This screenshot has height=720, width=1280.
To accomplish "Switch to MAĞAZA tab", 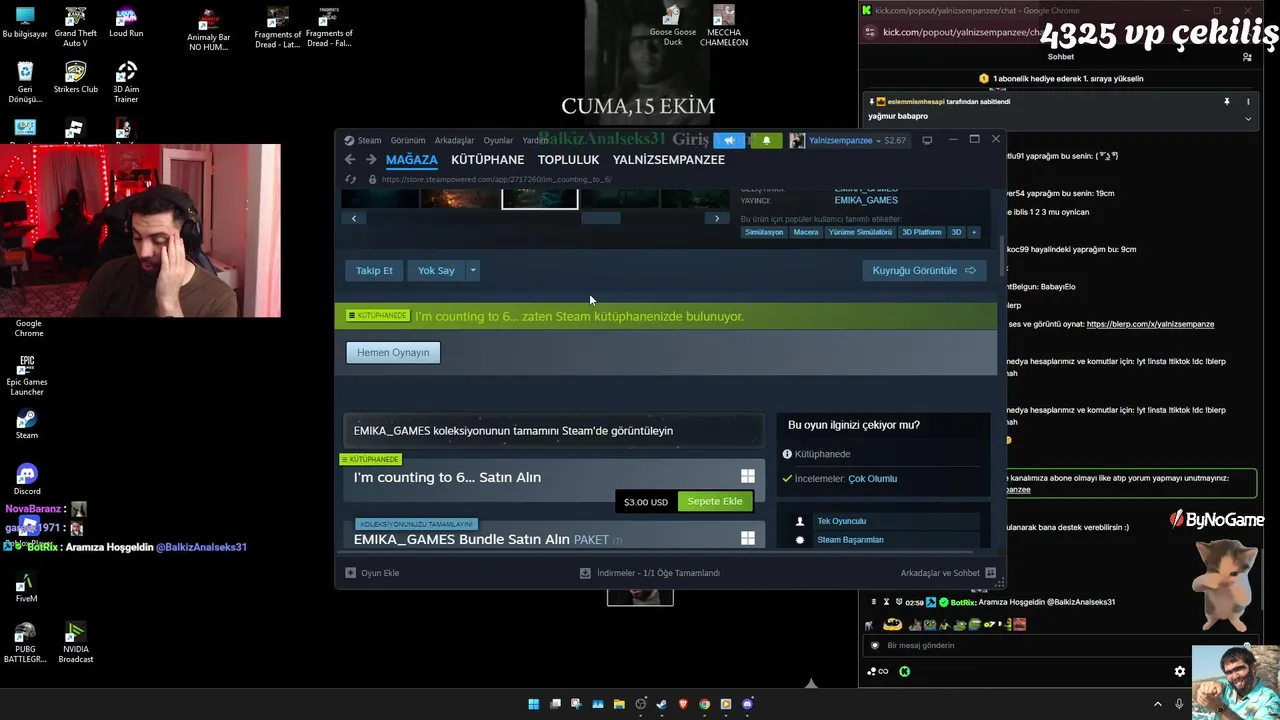I will pyautogui.click(x=412, y=160).
